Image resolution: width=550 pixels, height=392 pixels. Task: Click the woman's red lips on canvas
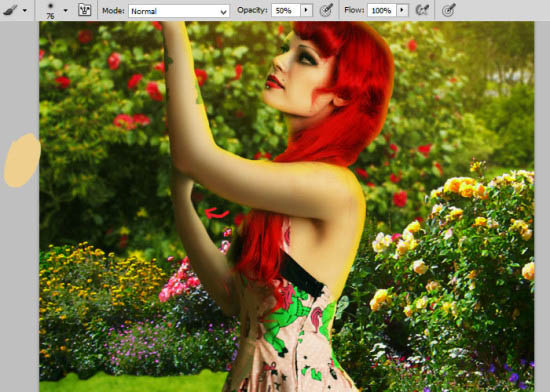click(x=275, y=83)
